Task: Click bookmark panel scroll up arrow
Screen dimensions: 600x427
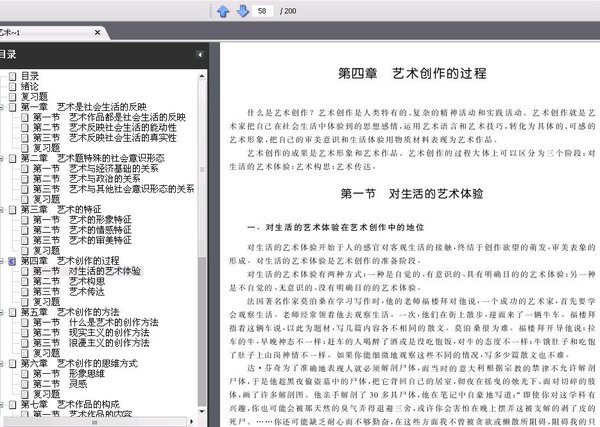Action: pos(202,77)
